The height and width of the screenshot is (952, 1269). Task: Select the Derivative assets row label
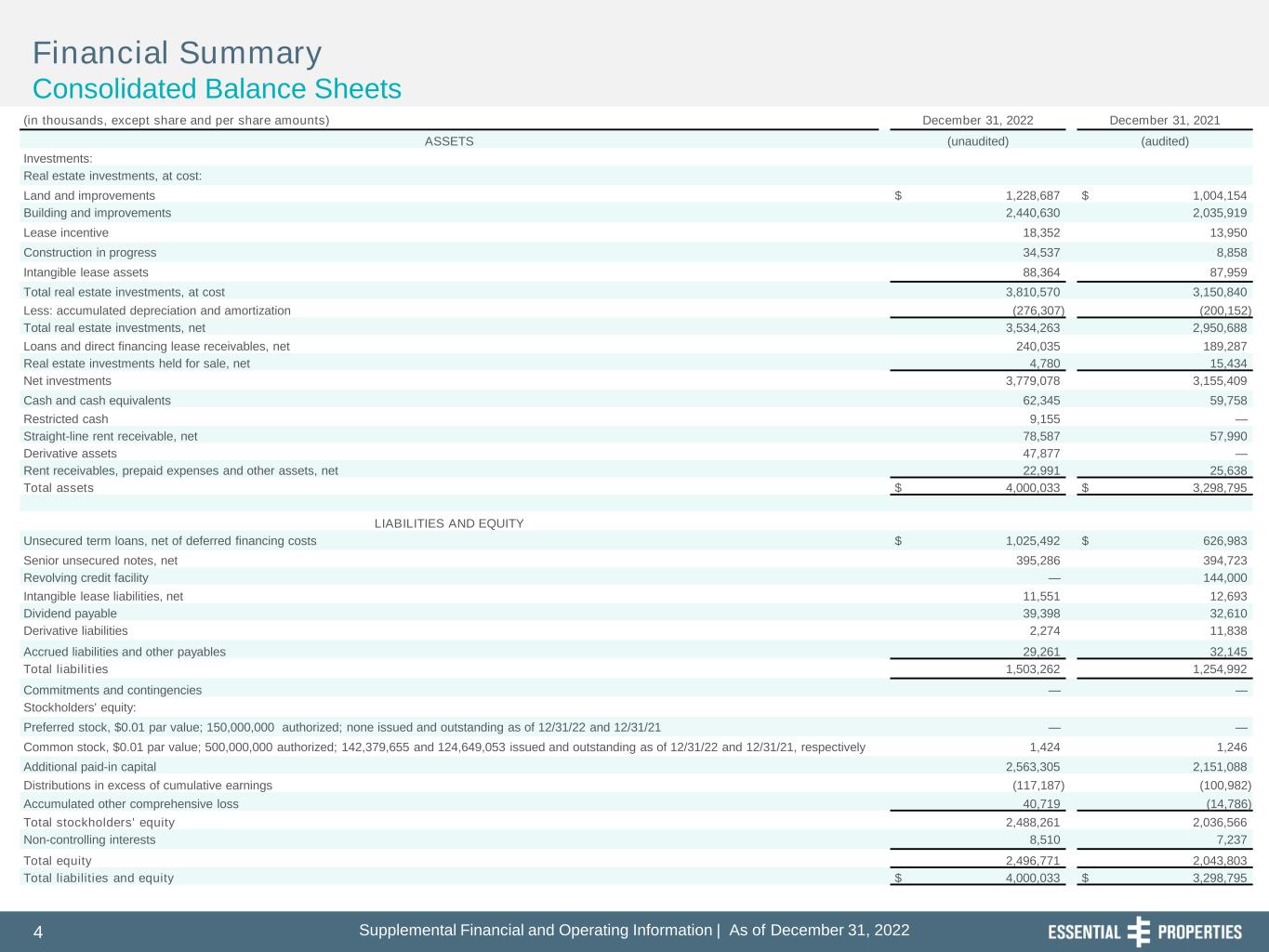(x=70, y=454)
